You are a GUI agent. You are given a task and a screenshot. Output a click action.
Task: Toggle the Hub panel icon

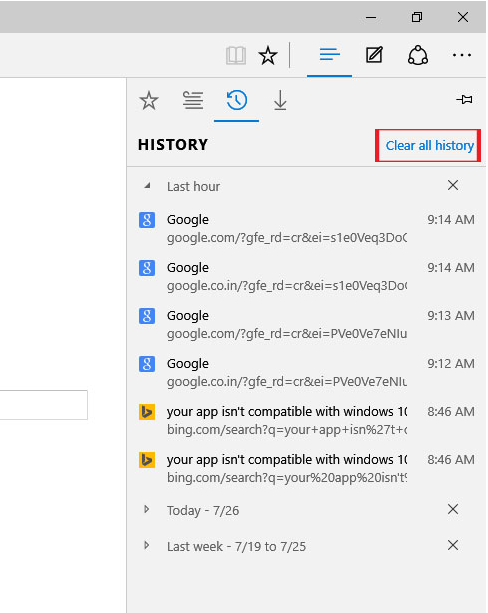[x=329, y=55]
